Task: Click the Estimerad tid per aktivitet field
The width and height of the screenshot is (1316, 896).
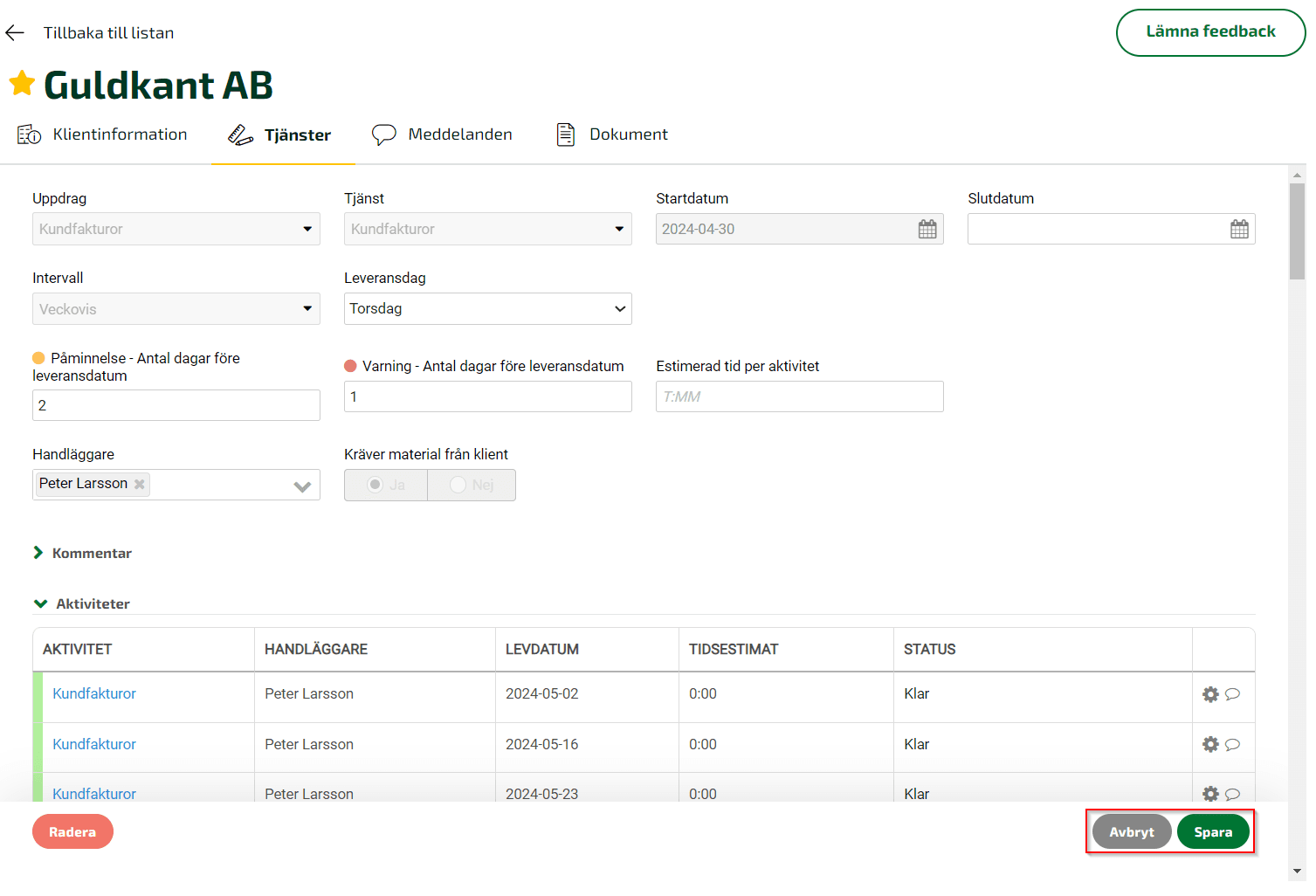Action: (800, 396)
